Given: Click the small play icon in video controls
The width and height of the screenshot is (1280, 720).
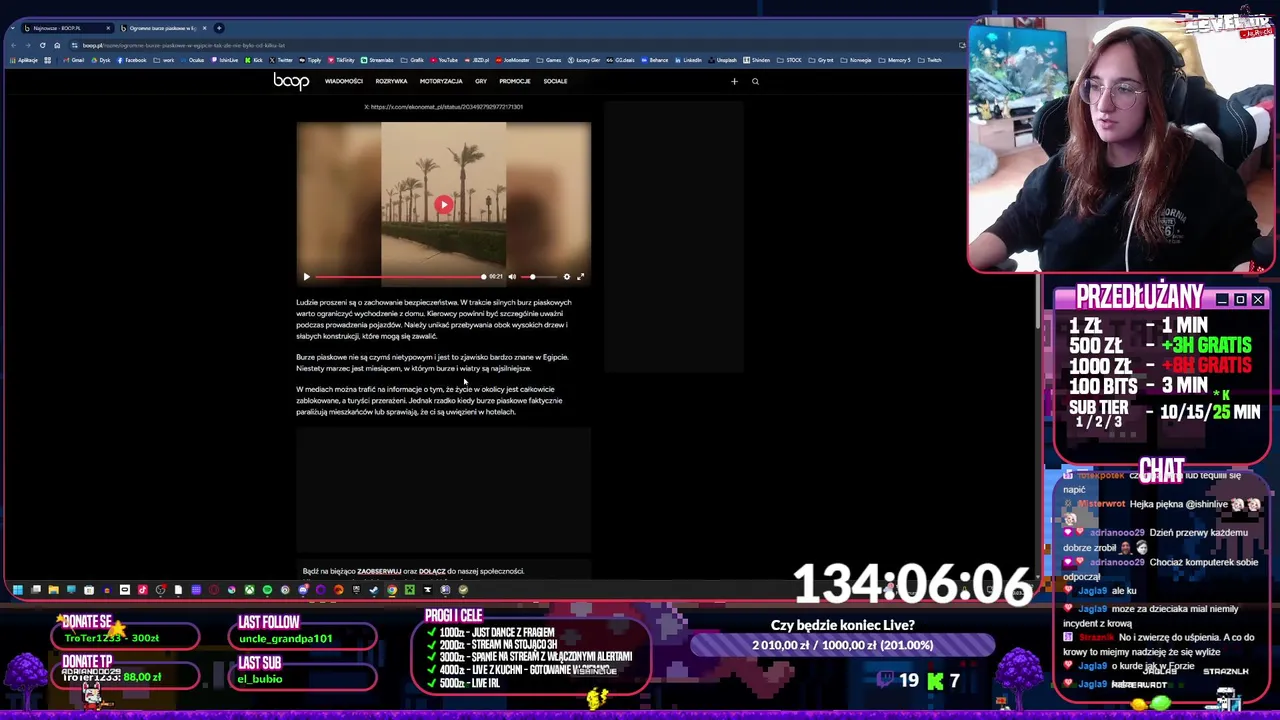Looking at the screenshot, I should 306,277.
